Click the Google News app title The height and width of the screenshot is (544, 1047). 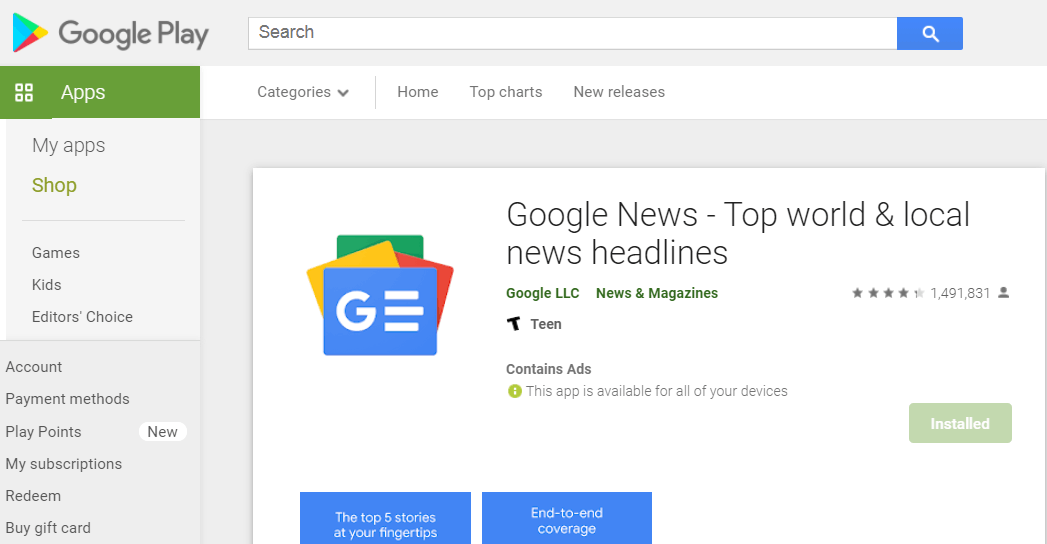tap(738, 234)
